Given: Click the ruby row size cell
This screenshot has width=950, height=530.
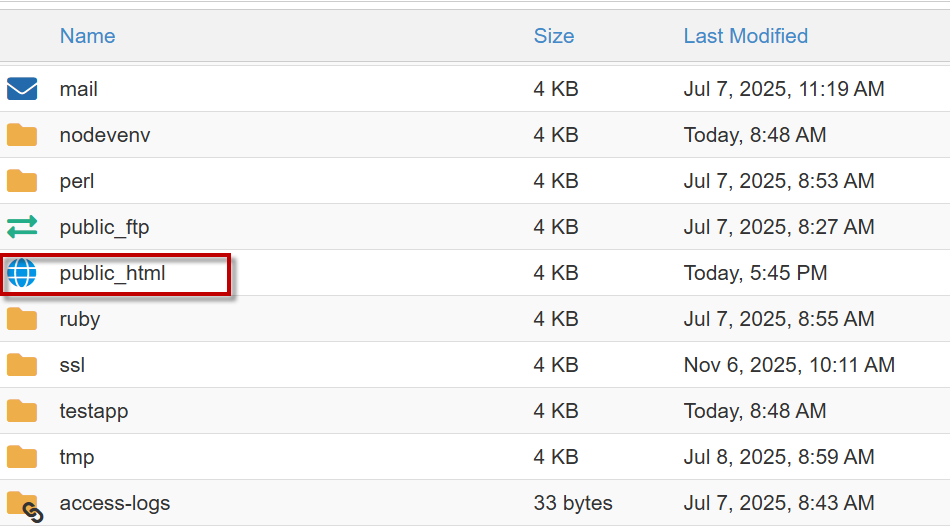Looking at the screenshot, I should tap(556, 319).
